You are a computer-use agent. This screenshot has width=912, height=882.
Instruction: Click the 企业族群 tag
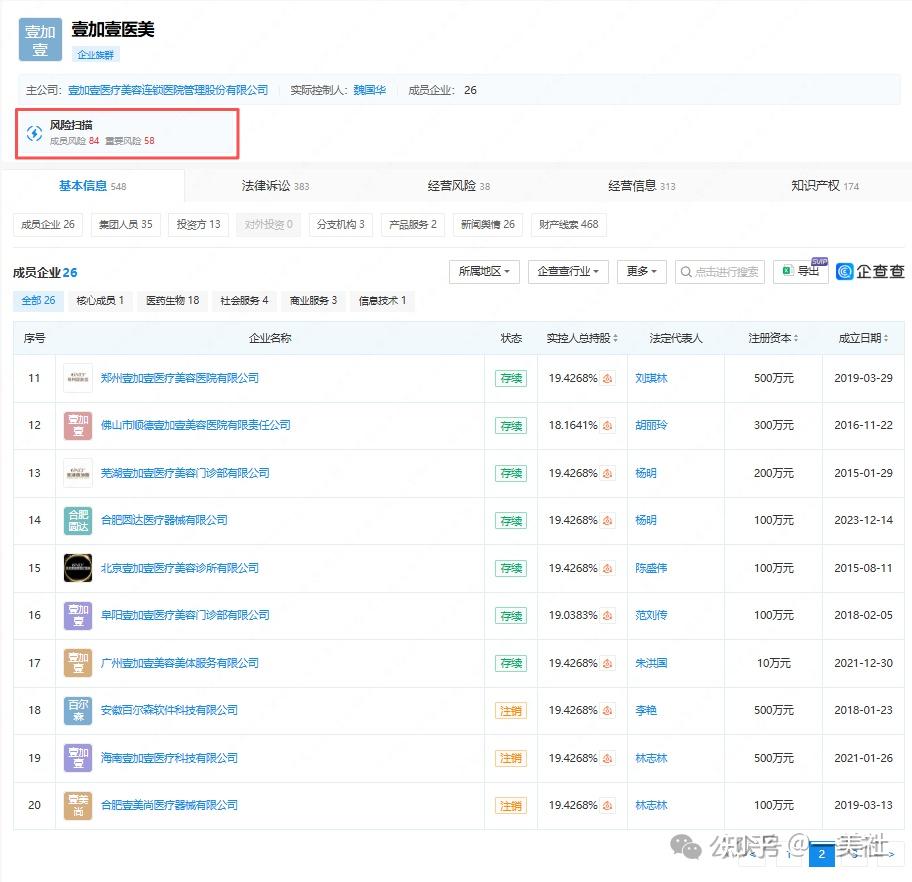96,55
